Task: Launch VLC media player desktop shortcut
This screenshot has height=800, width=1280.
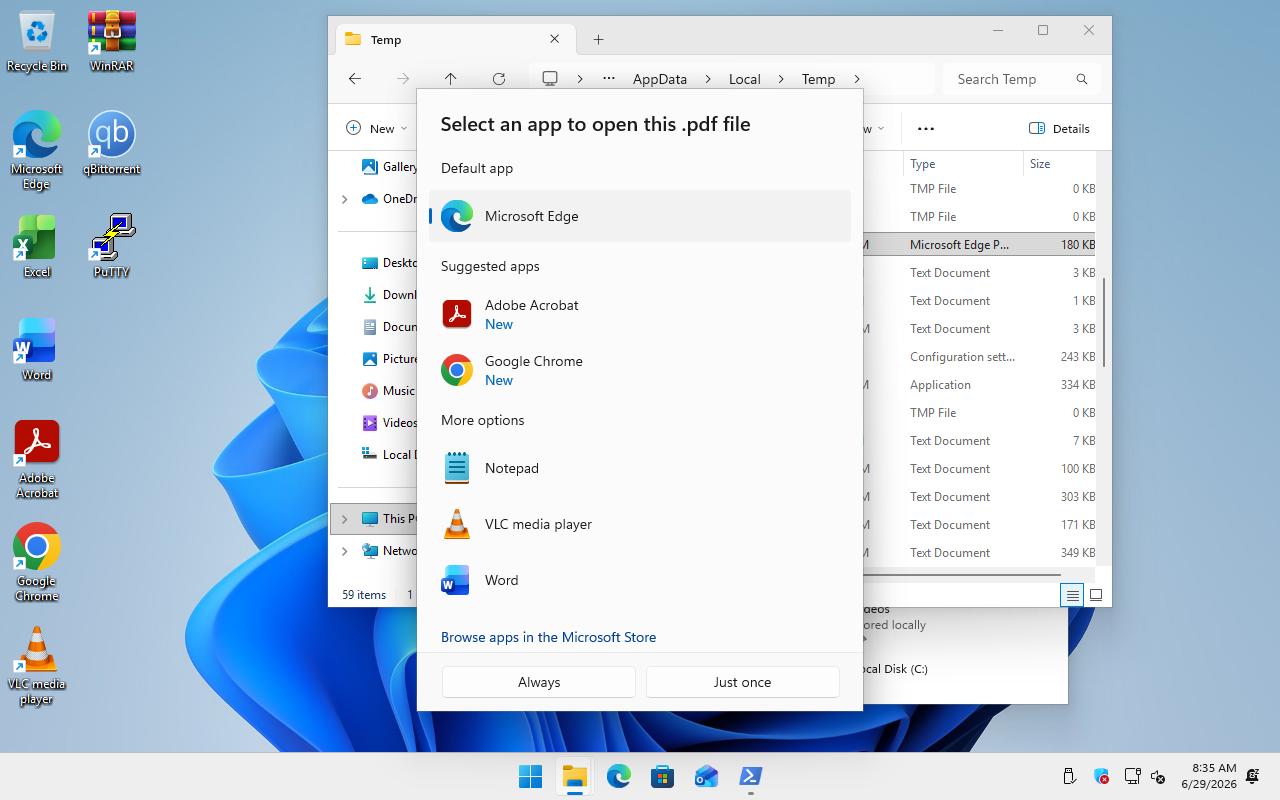Action: coord(37,666)
